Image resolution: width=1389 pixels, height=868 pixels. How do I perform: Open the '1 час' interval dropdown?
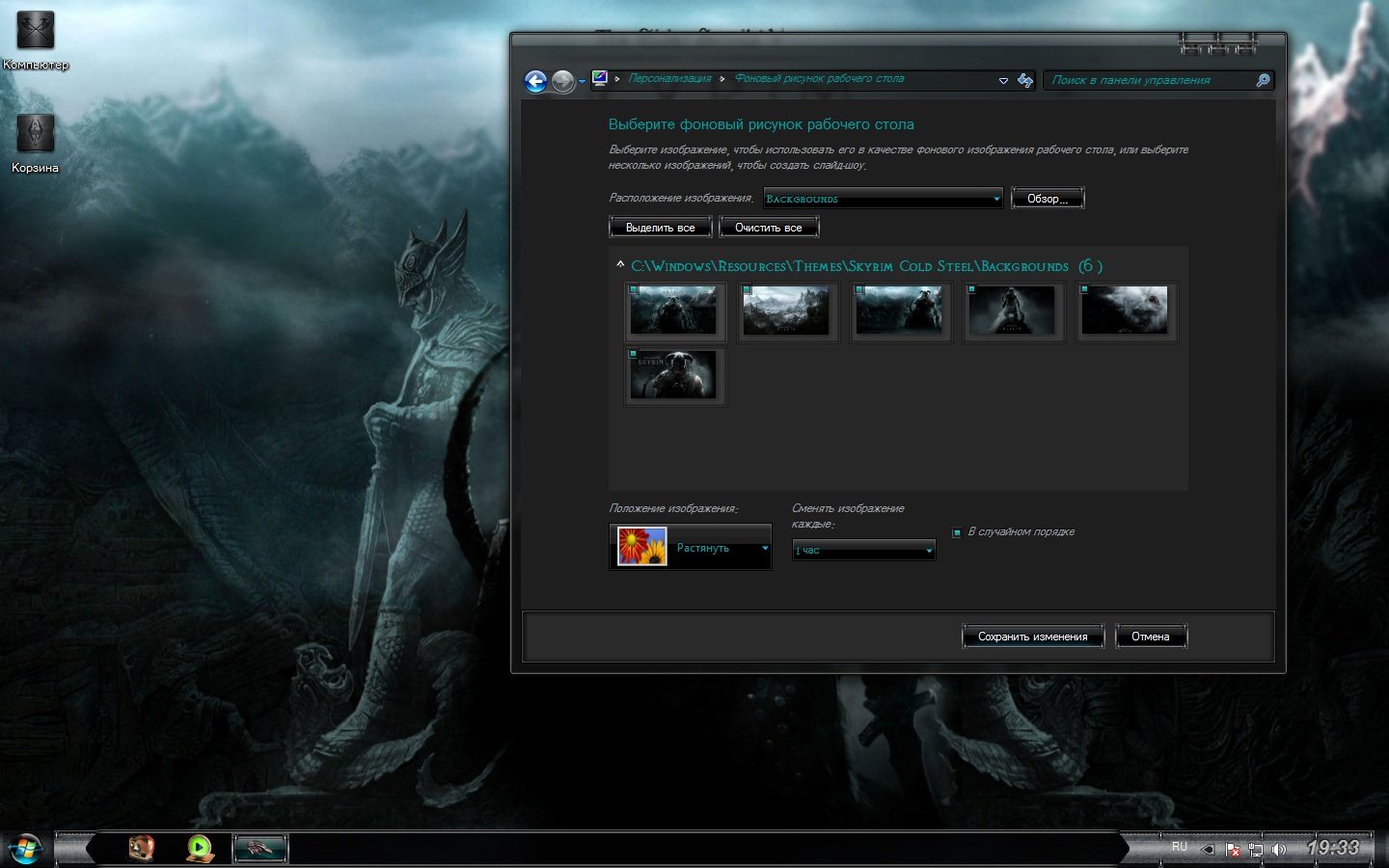(863, 550)
